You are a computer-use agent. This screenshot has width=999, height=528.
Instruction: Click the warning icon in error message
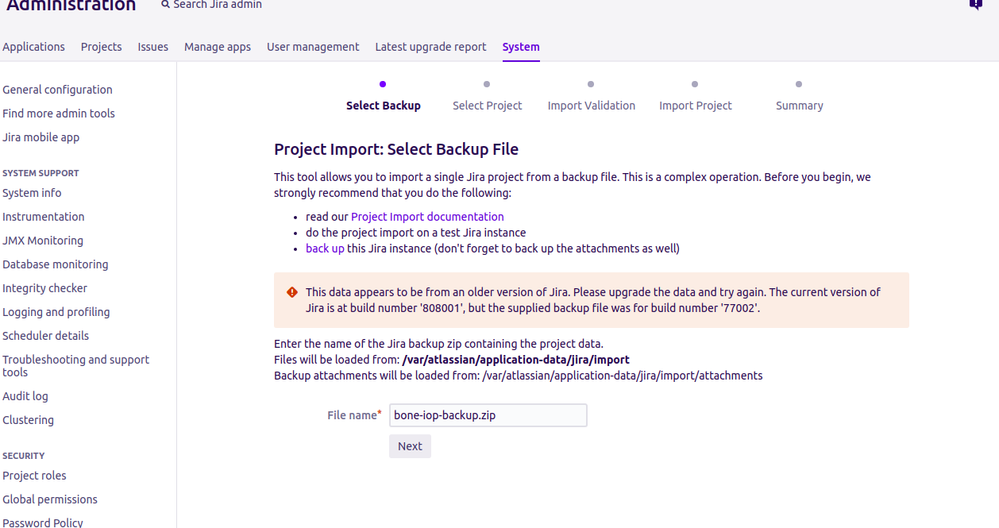(292, 292)
